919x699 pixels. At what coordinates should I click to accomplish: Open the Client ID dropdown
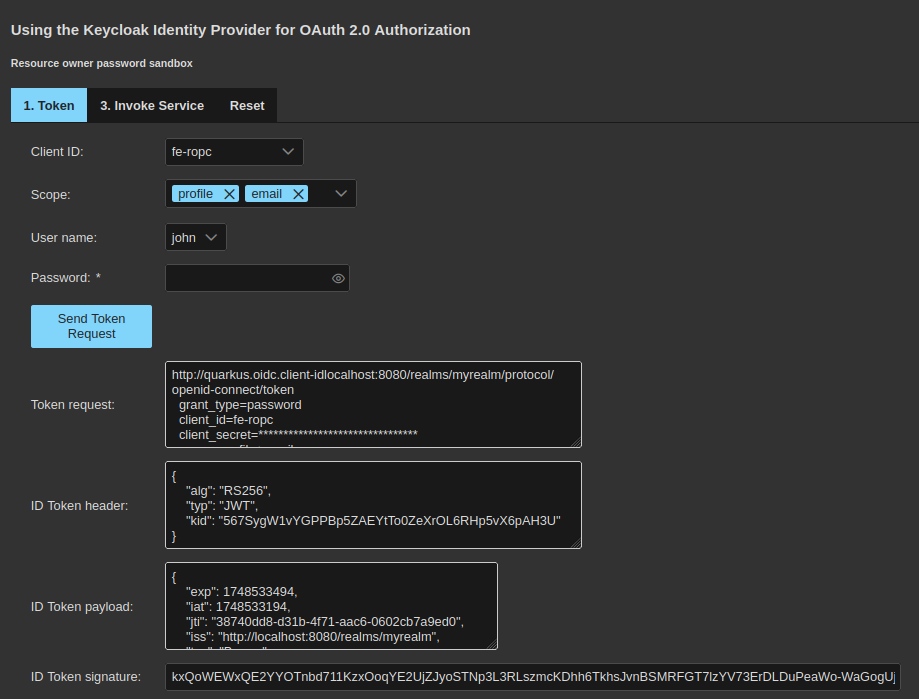[234, 152]
